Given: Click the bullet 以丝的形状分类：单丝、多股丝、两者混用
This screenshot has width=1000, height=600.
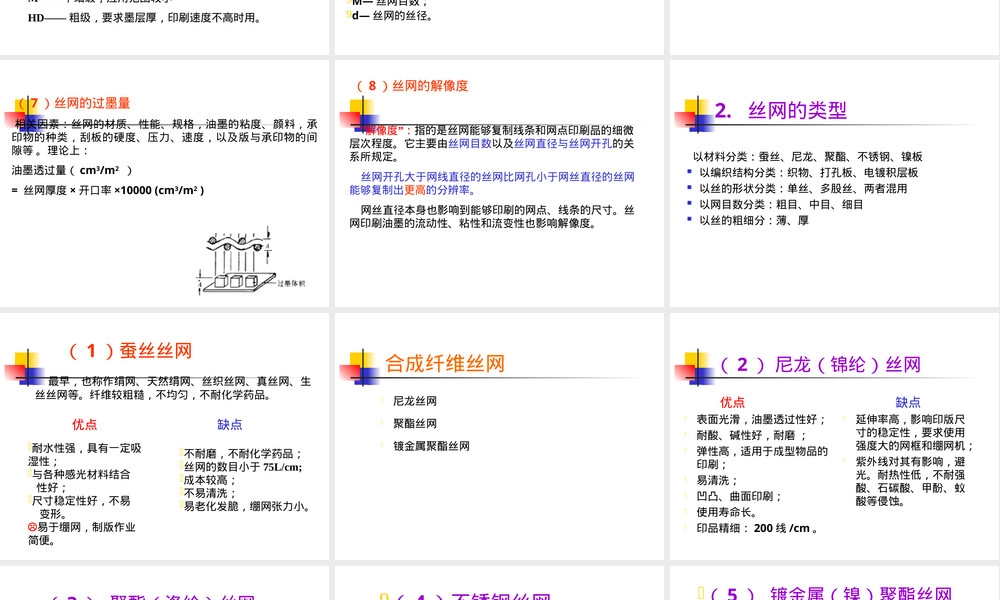Looking at the screenshot, I should point(803,188).
